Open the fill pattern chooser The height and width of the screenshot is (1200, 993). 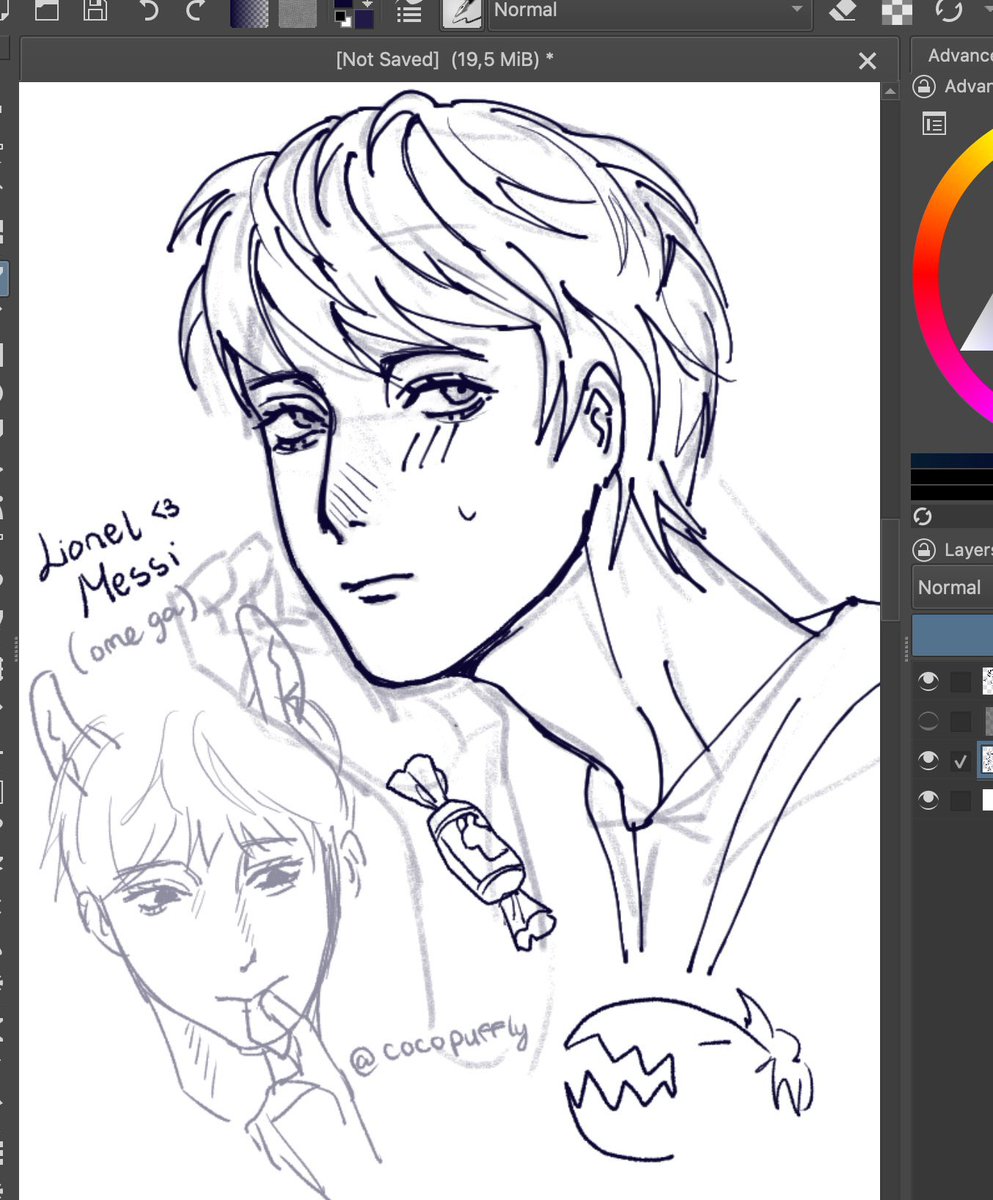tap(297, 13)
